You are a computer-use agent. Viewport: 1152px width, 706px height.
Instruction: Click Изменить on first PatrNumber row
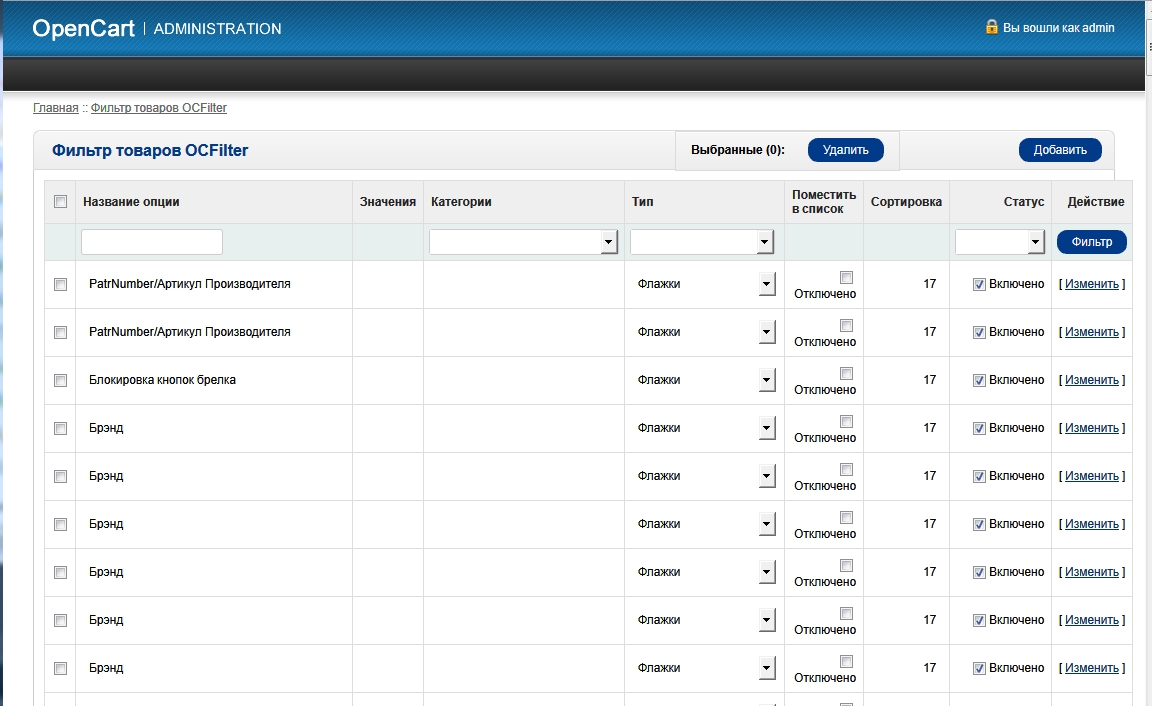[x=1092, y=284]
